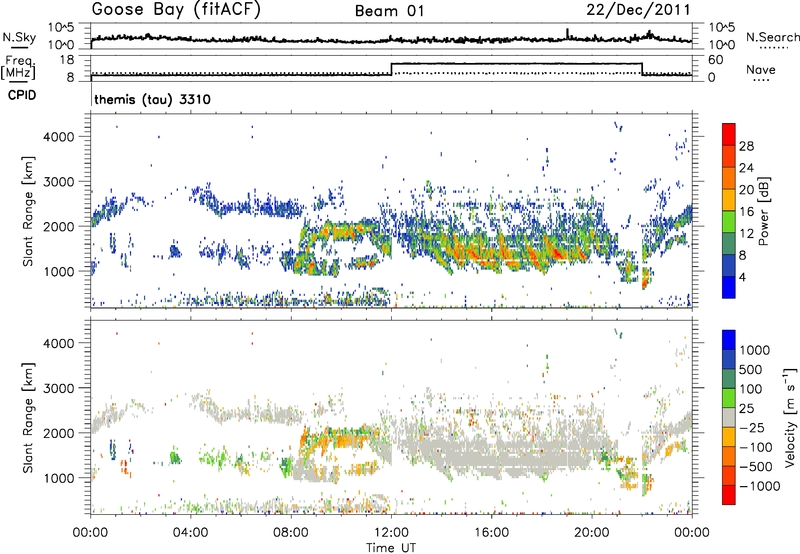800x554 pixels.
Task: Click the sky noise spike near 19:00 UT
Action: 567,33
